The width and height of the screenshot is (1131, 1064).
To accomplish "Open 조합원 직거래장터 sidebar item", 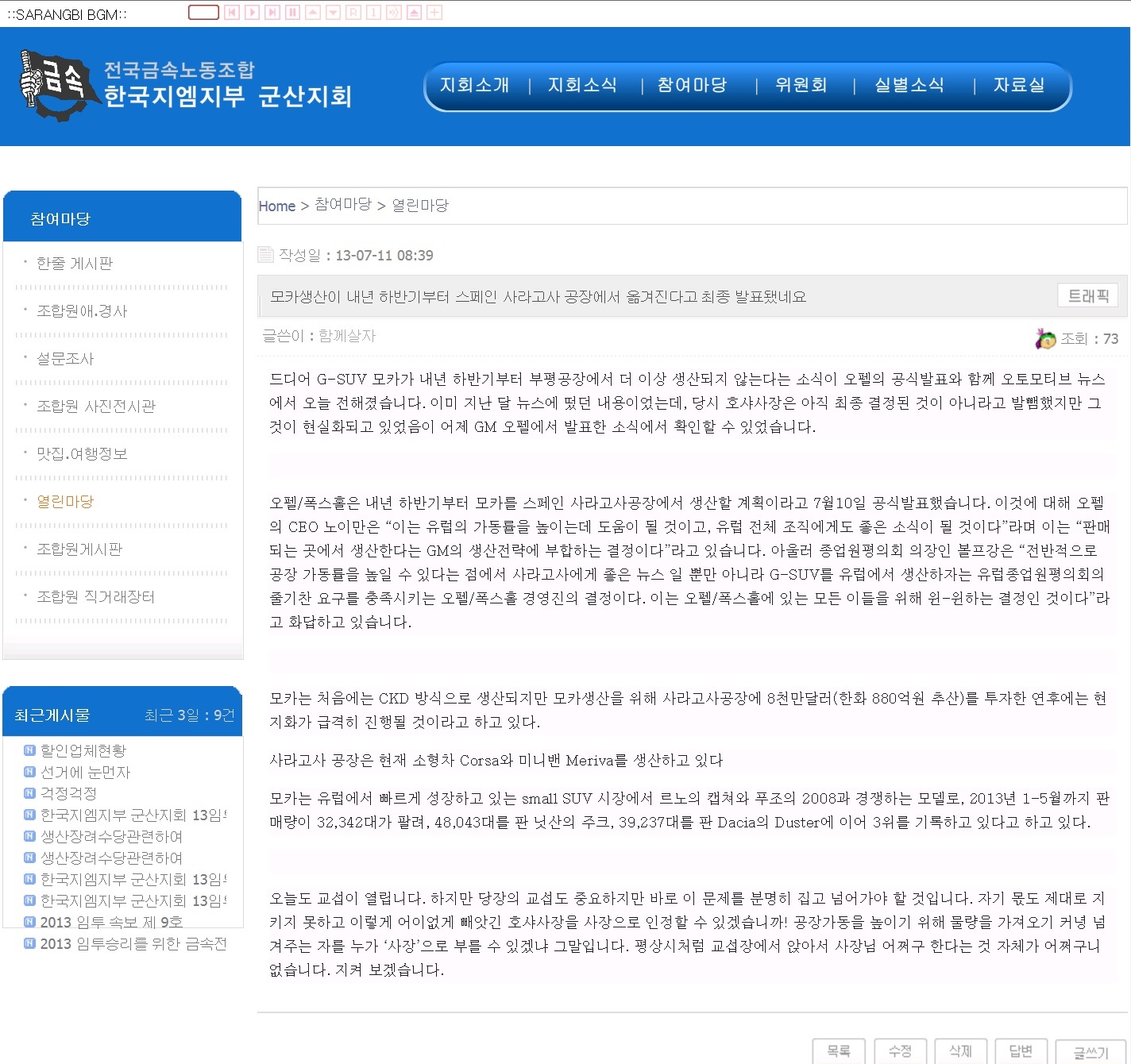I will click(x=95, y=596).
